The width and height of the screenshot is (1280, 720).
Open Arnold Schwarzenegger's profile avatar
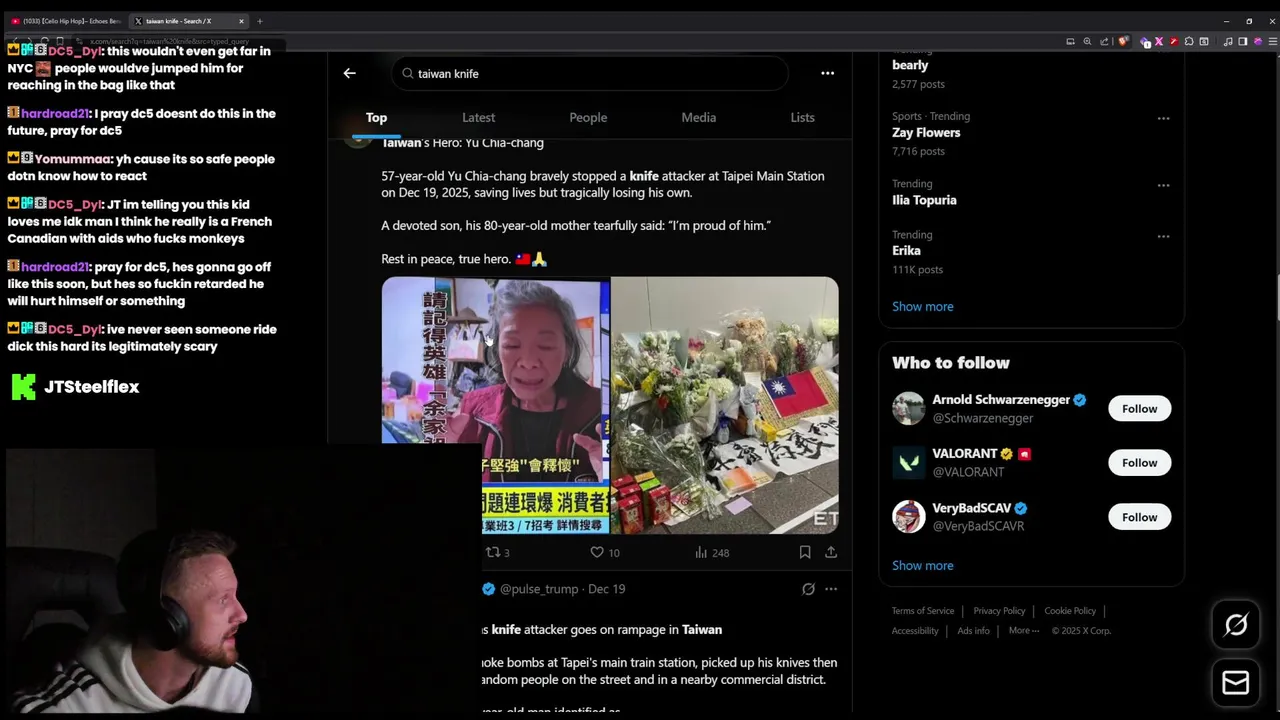[x=908, y=408]
